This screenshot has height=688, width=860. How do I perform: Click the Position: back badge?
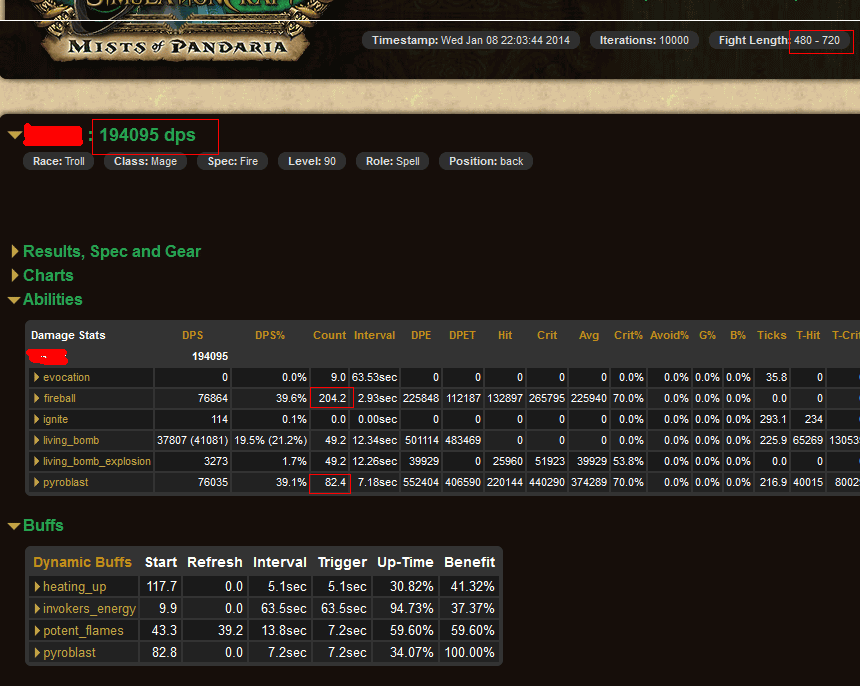pyautogui.click(x=486, y=161)
